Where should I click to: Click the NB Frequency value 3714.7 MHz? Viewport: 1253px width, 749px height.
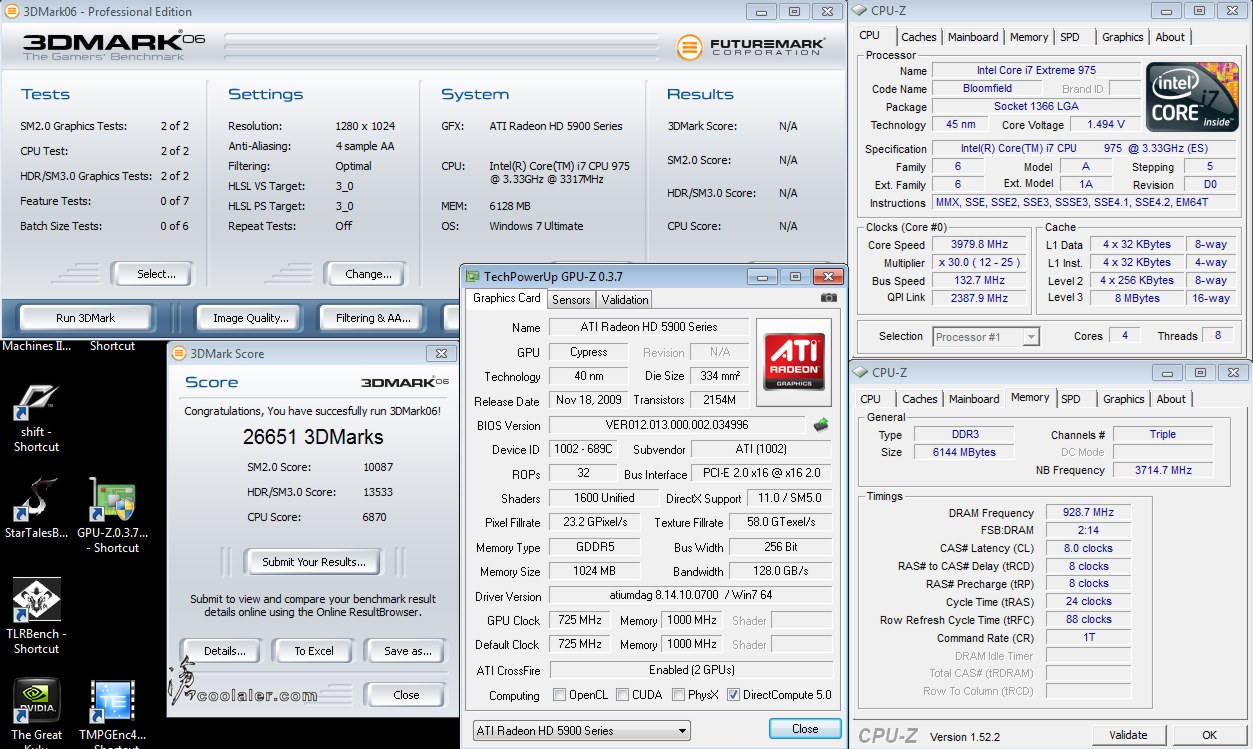tap(1163, 470)
